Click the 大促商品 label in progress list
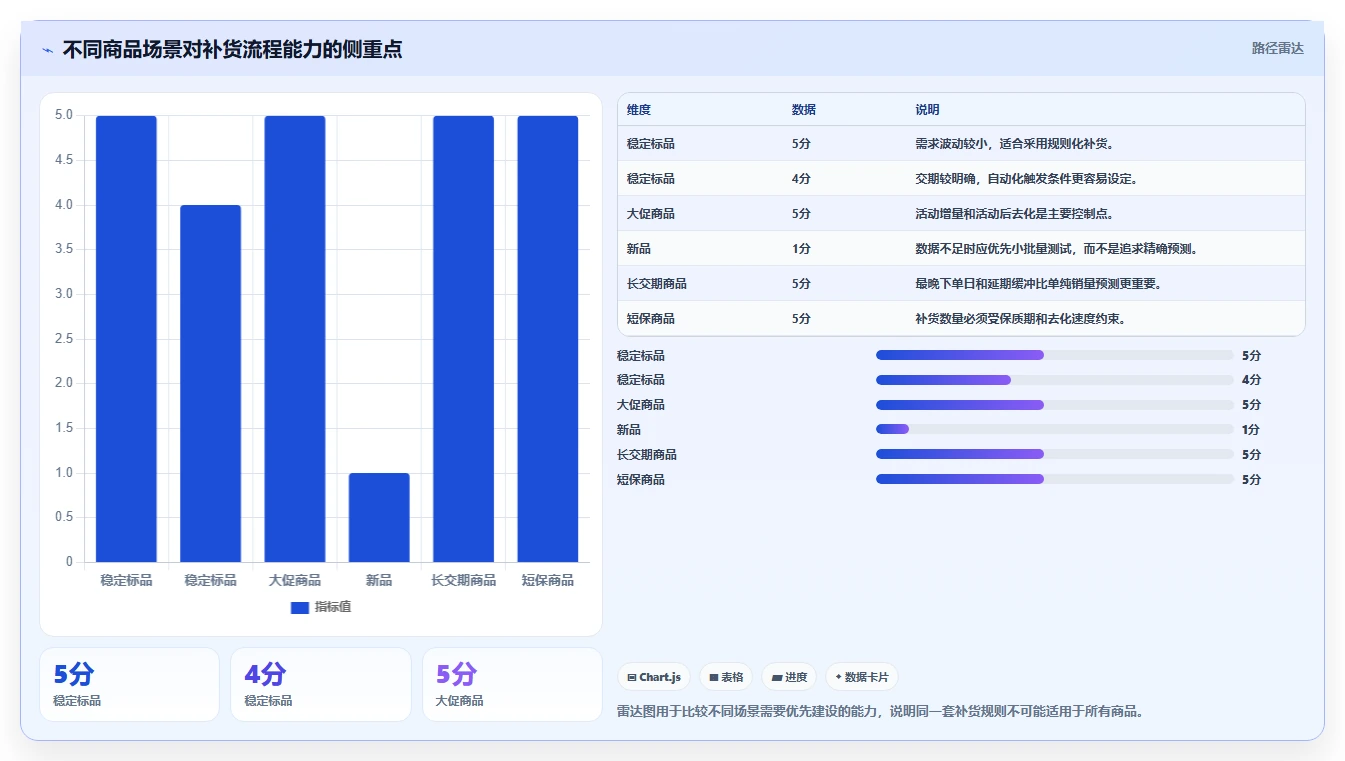The image size is (1345, 761). point(641,405)
